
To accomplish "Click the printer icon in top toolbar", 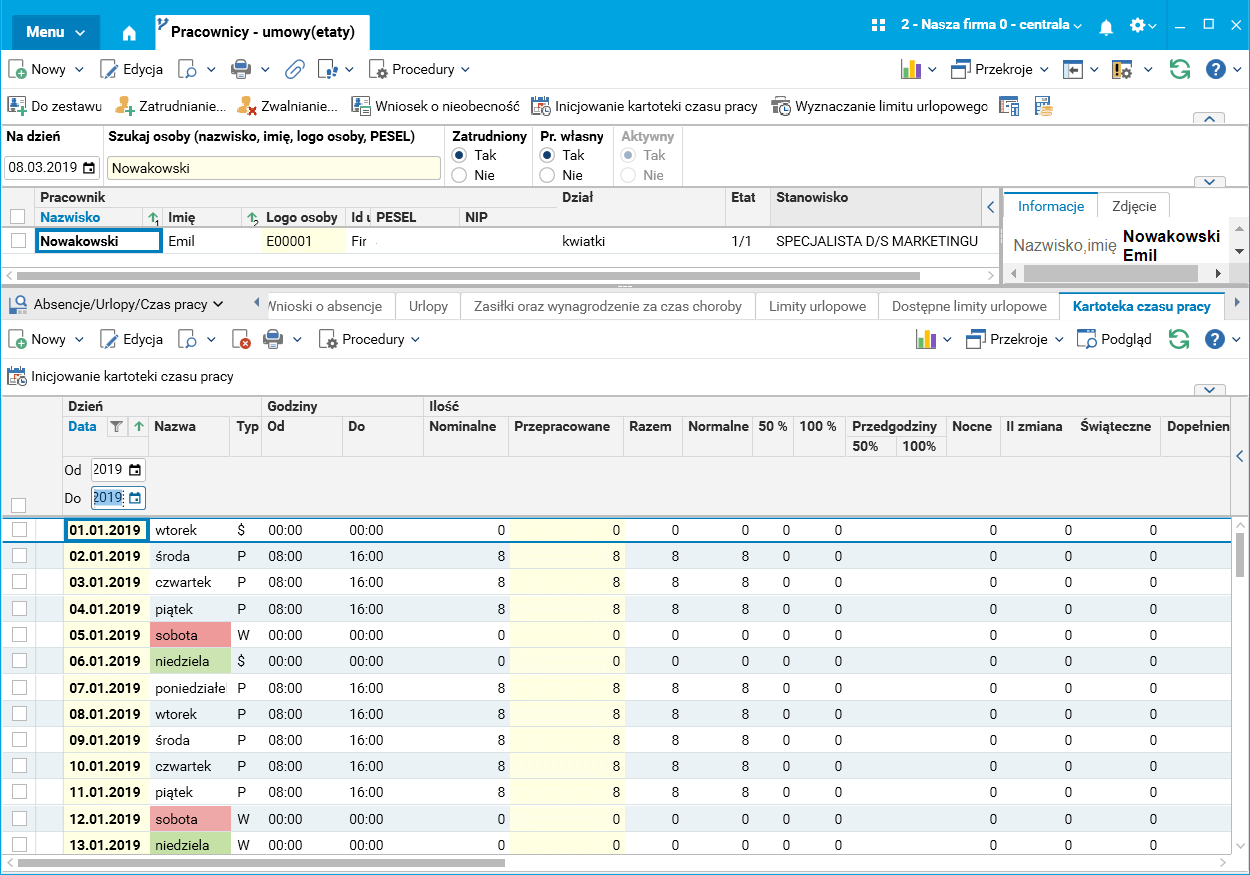I will click(241, 70).
